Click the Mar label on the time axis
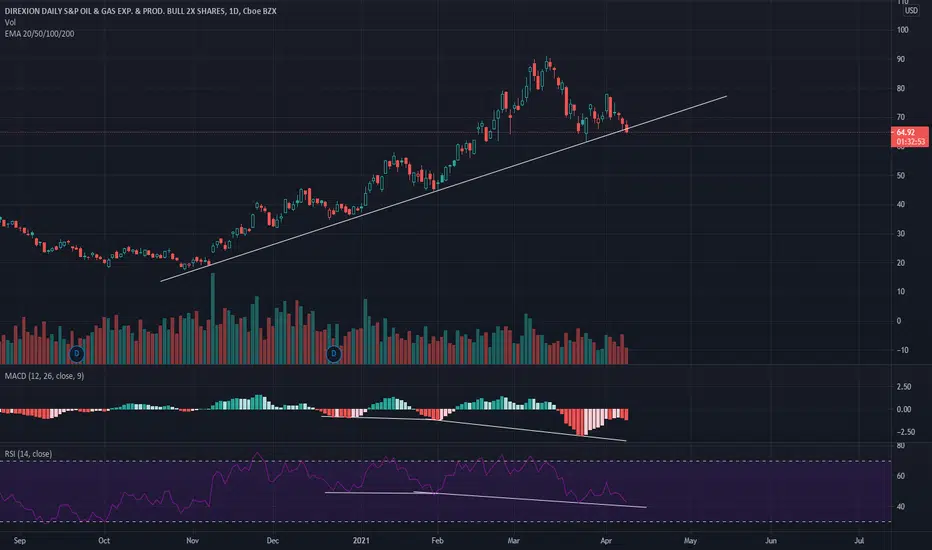Screen dimensions: 932x550 click(514, 540)
